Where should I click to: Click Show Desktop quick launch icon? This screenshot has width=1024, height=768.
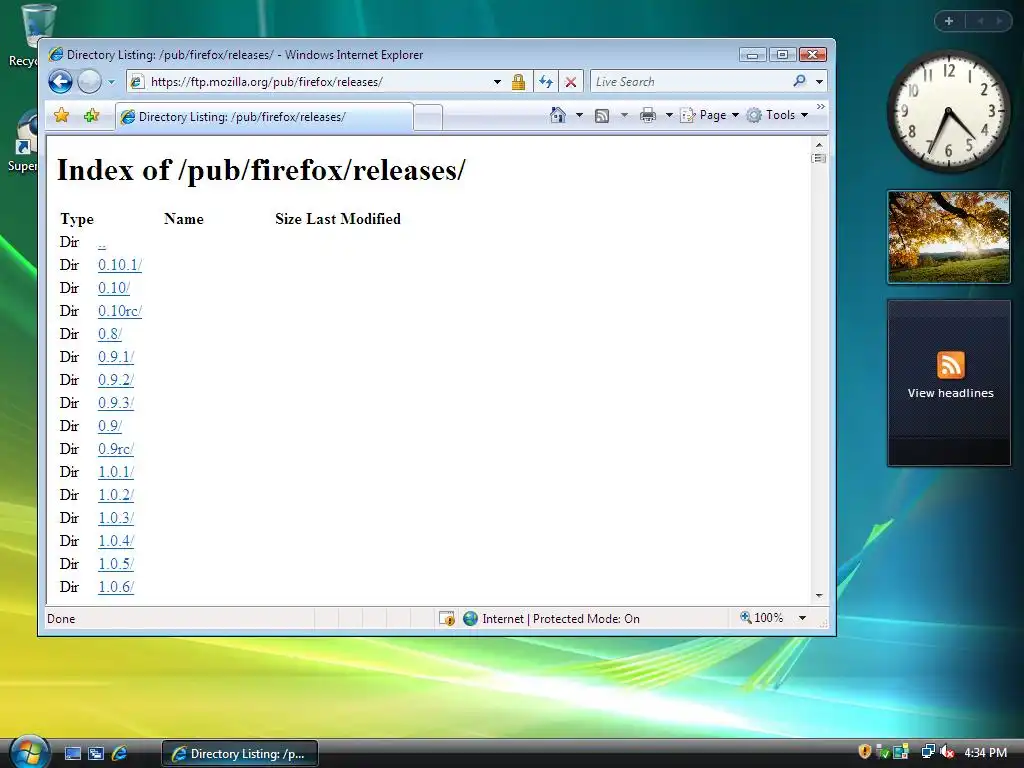click(x=72, y=754)
